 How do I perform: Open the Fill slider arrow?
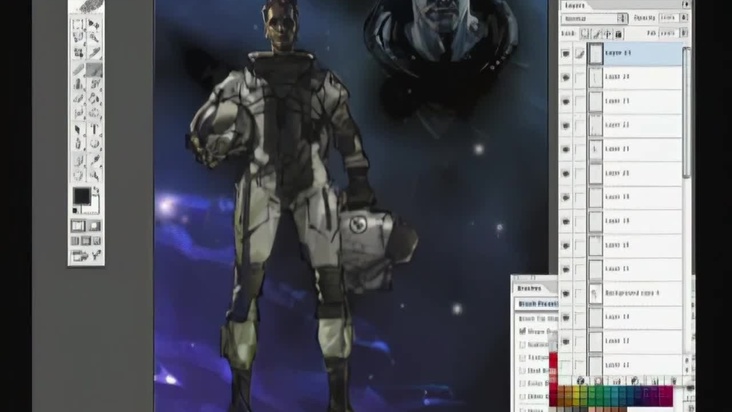(x=684, y=33)
